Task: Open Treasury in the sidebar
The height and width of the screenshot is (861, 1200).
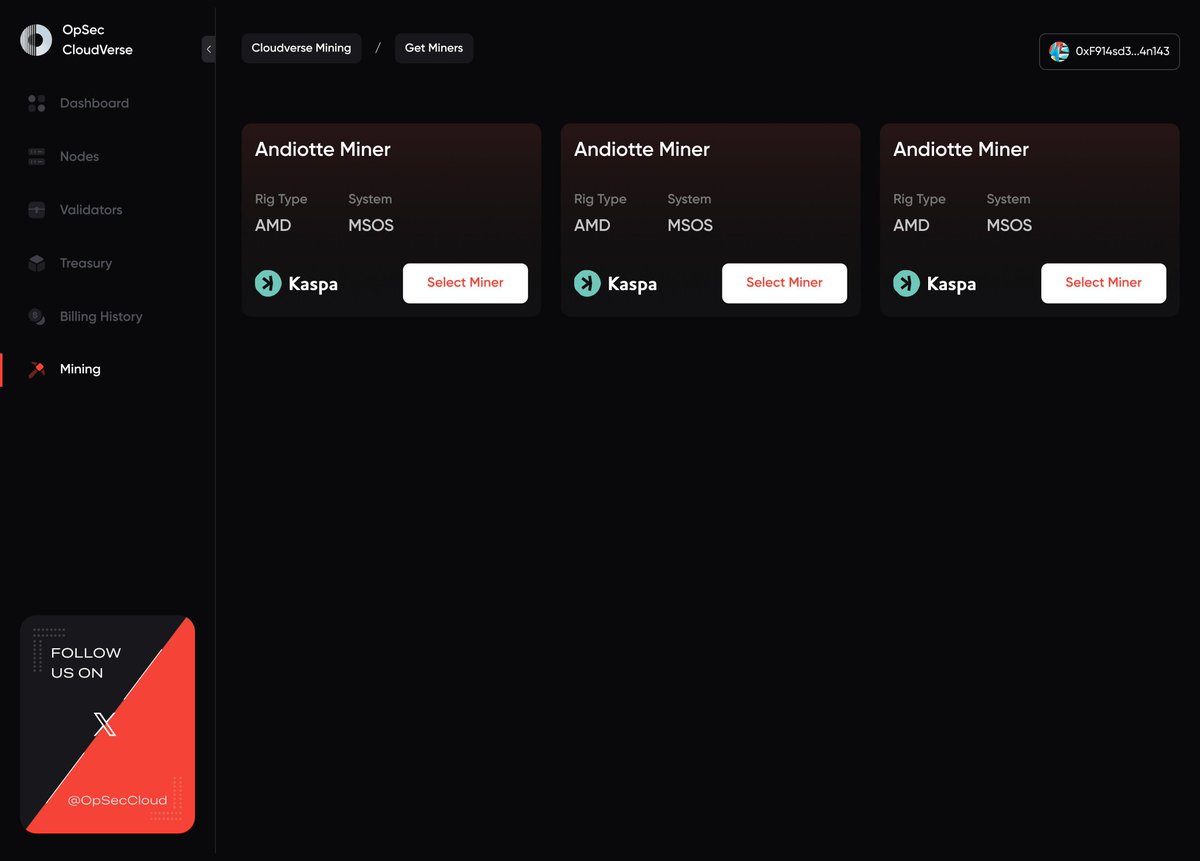Action: (86, 263)
